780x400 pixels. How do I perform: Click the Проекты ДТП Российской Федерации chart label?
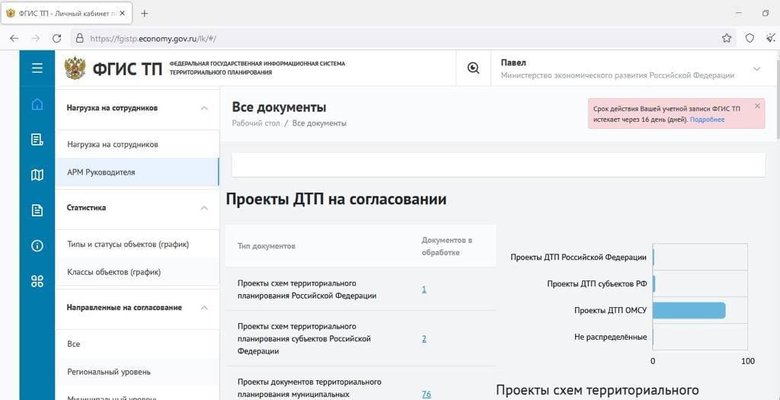pyautogui.click(x=579, y=257)
